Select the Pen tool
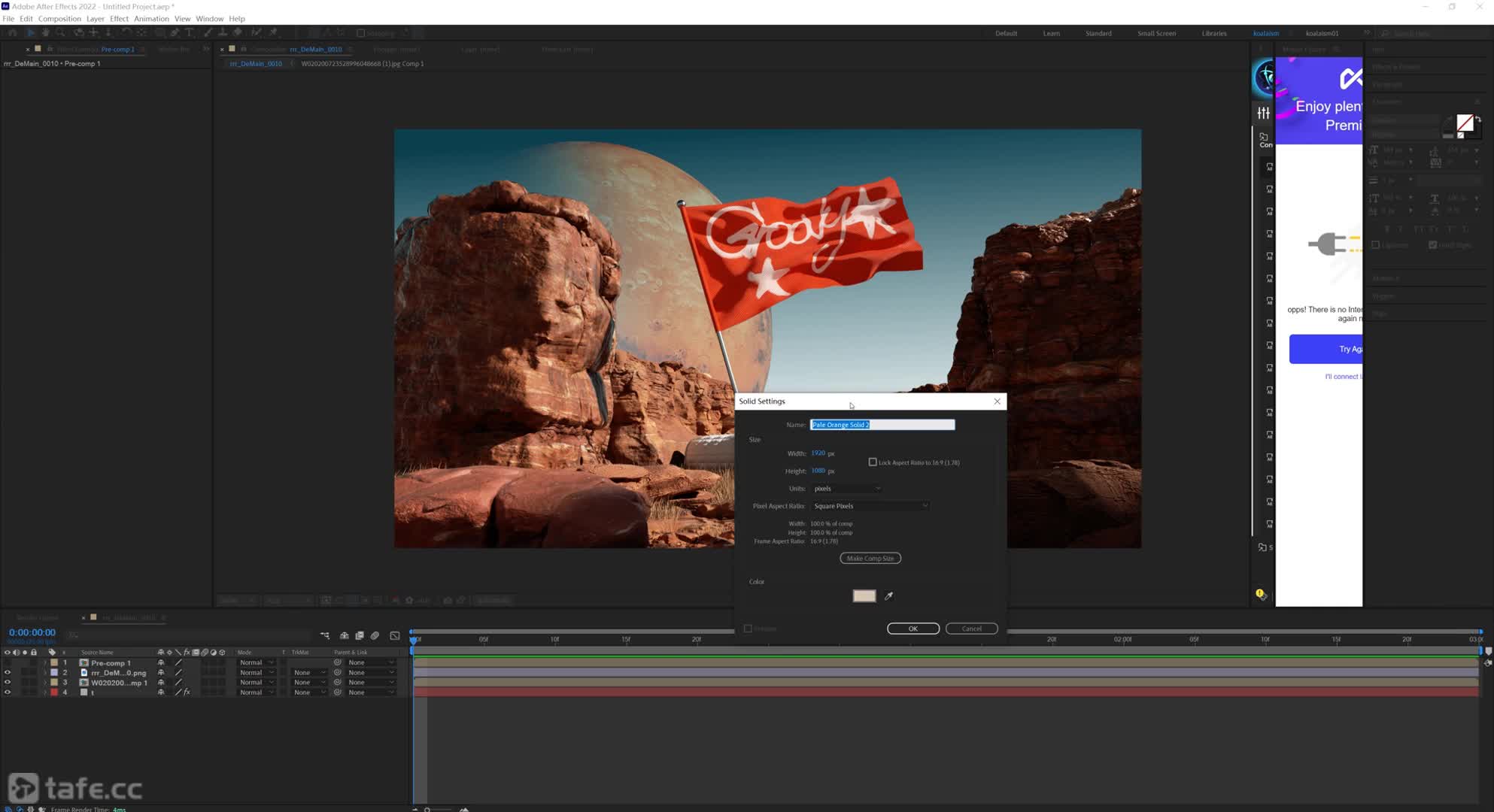 175,33
